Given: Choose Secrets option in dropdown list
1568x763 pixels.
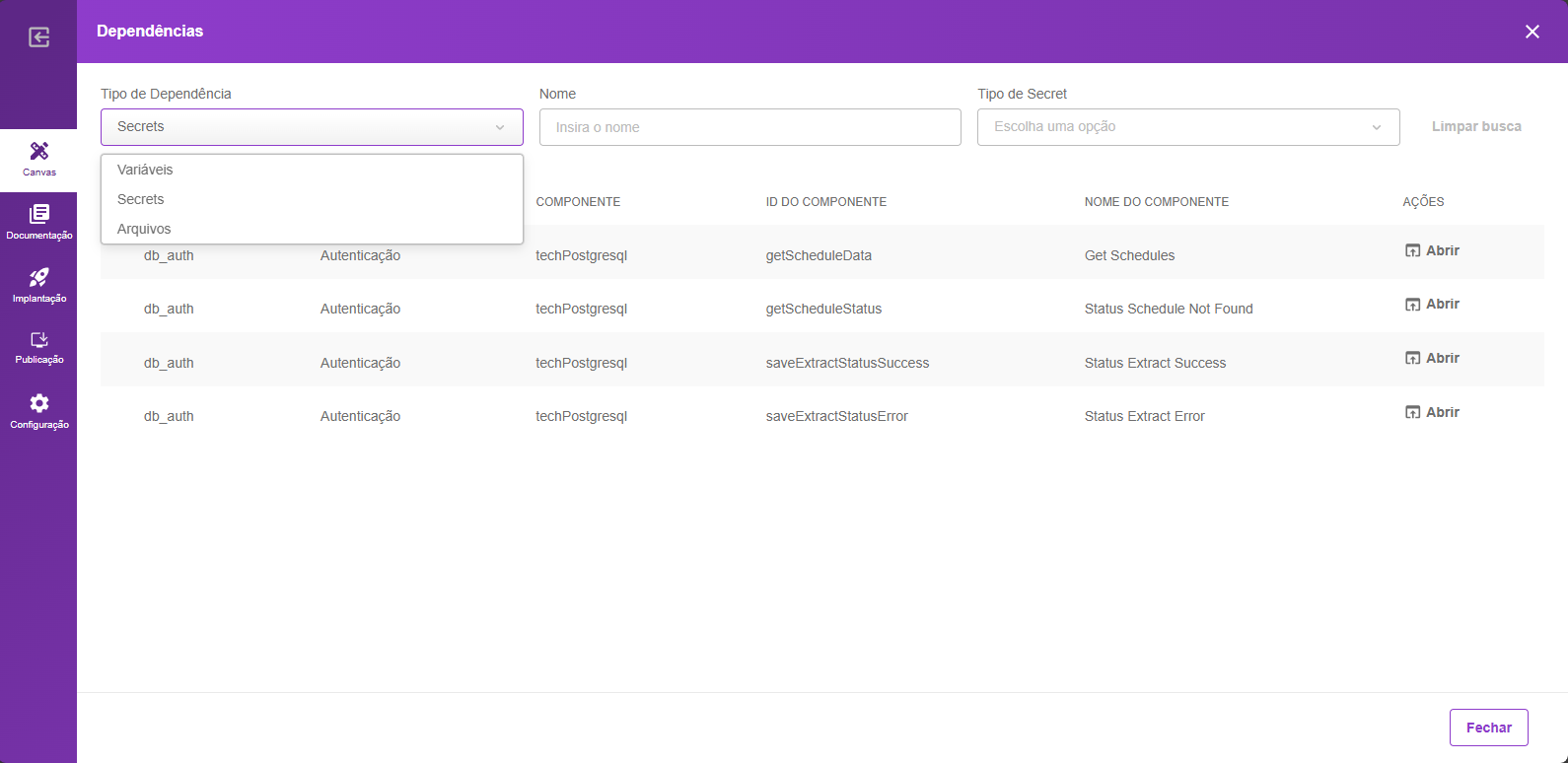Looking at the screenshot, I should tap(141, 199).
